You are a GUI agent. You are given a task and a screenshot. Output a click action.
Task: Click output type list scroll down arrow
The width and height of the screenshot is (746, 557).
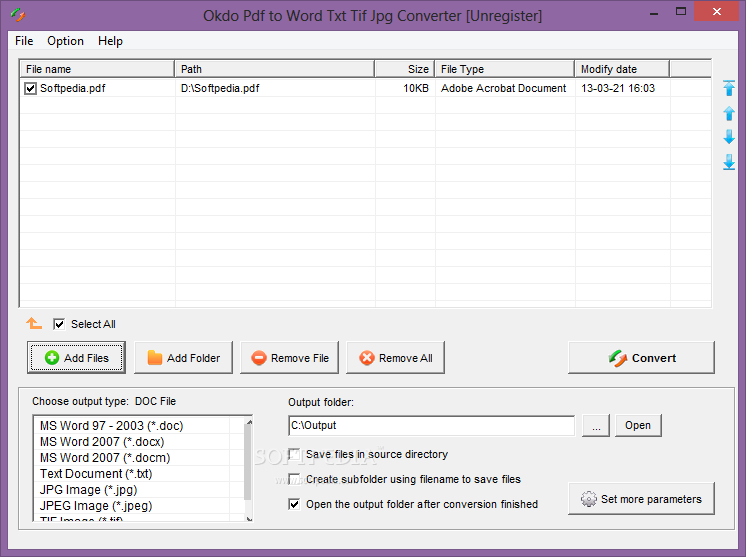click(249, 518)
